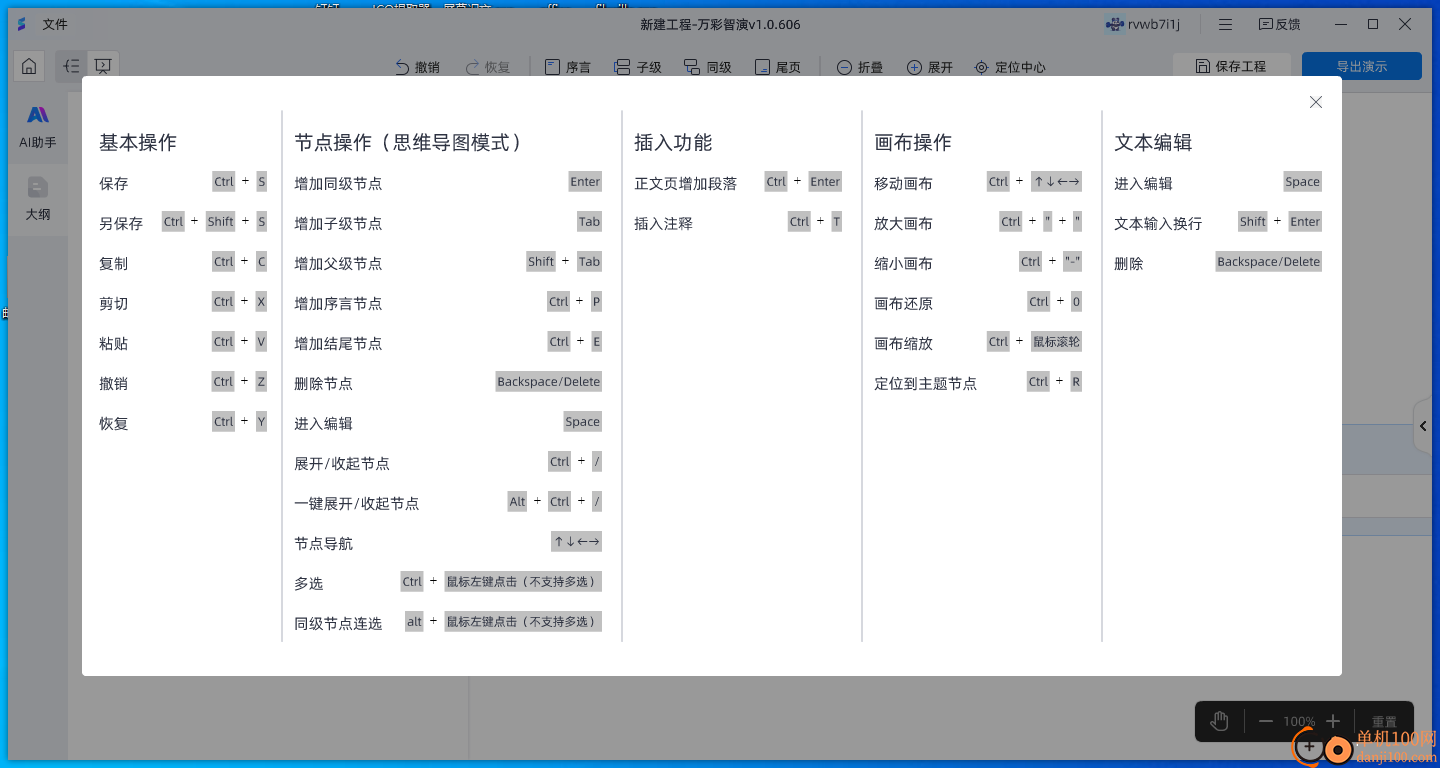The image size is (1440, 768).
Task: Click 恢复 redo in toolbar
Action: [x=488, y=67]
